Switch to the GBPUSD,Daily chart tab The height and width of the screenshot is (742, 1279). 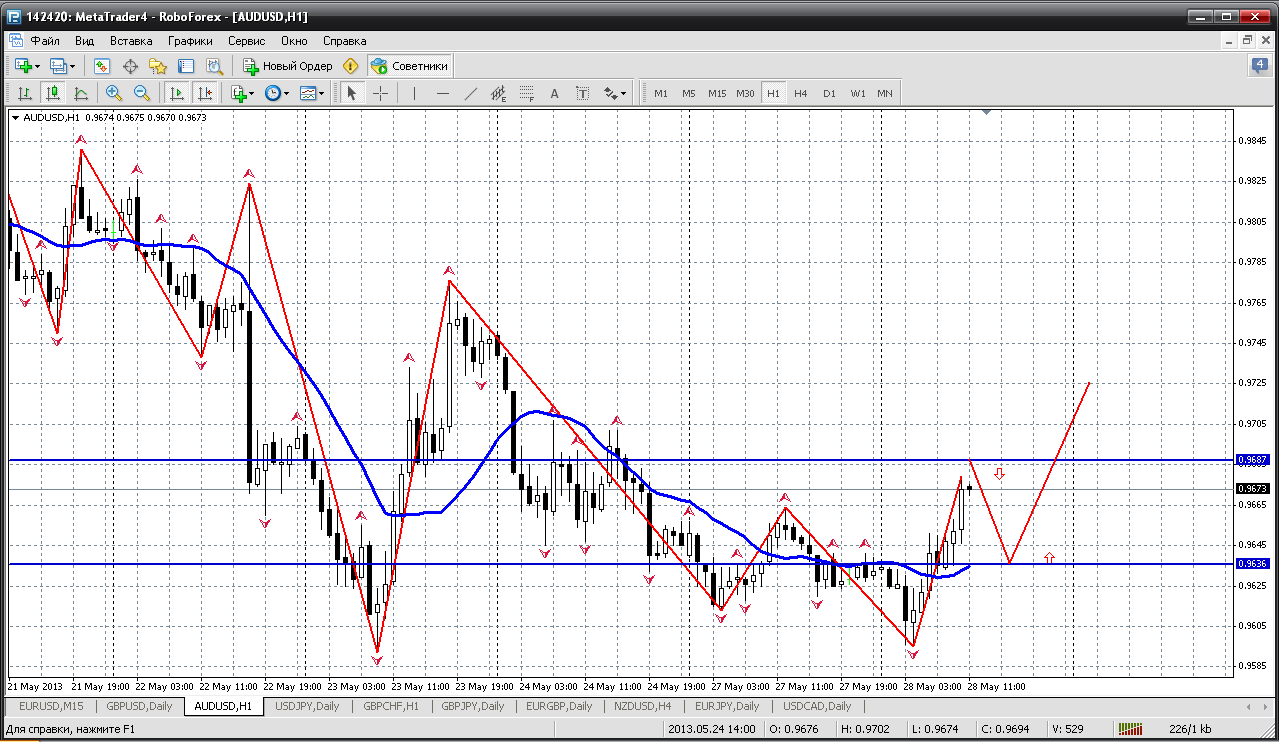tap(139, 706)
